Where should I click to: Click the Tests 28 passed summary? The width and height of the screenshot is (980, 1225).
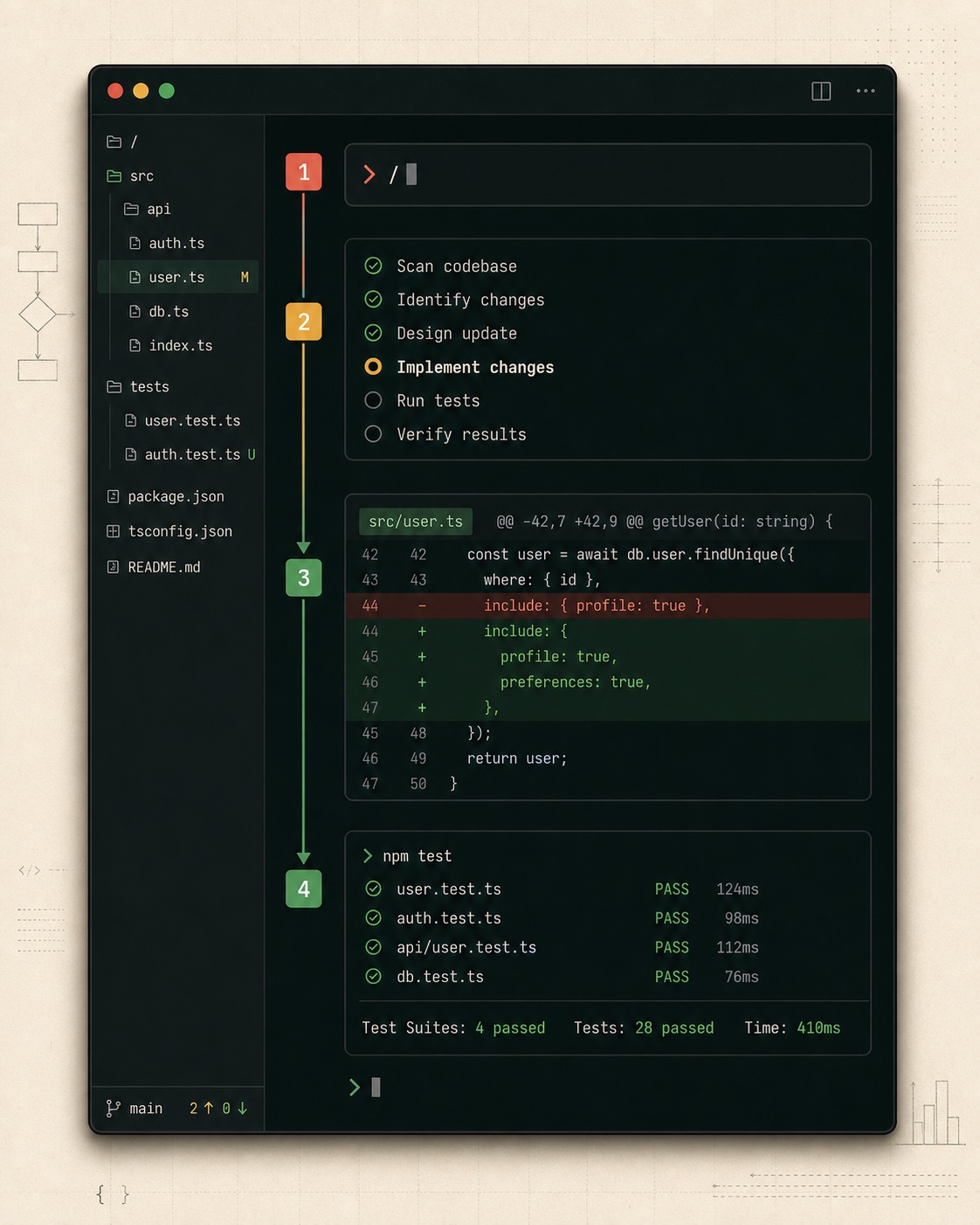pyautogui.click(x=644, y=1028)
